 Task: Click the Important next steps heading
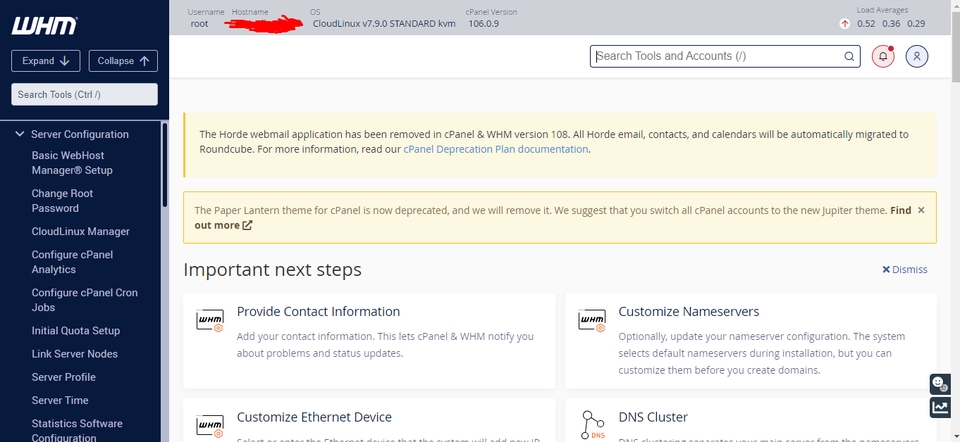coord(272,269)
